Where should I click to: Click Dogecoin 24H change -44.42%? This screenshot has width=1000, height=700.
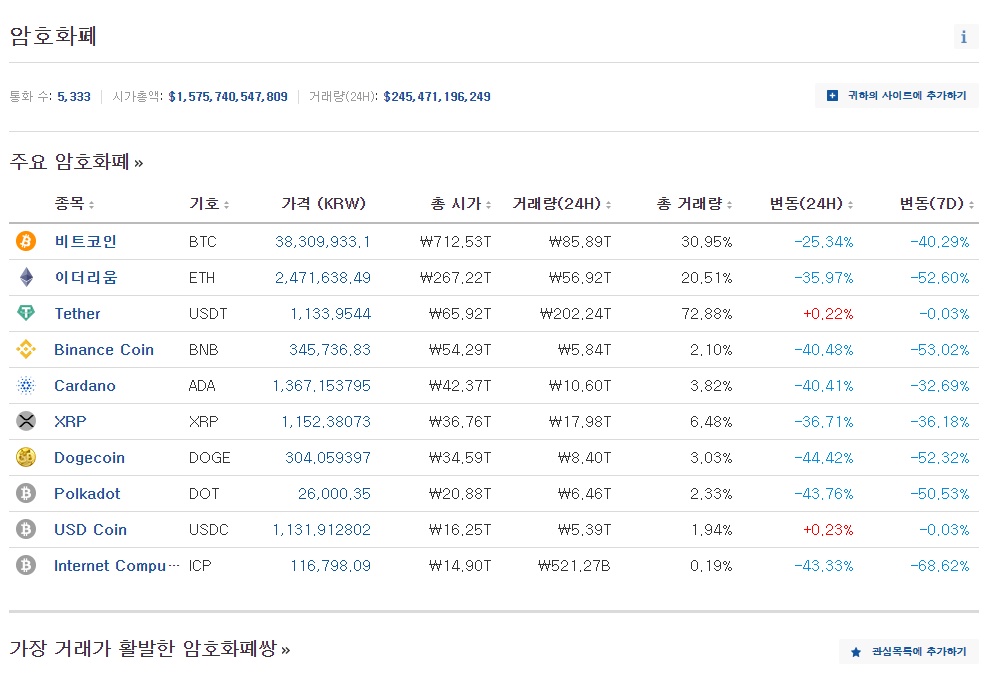823,458
